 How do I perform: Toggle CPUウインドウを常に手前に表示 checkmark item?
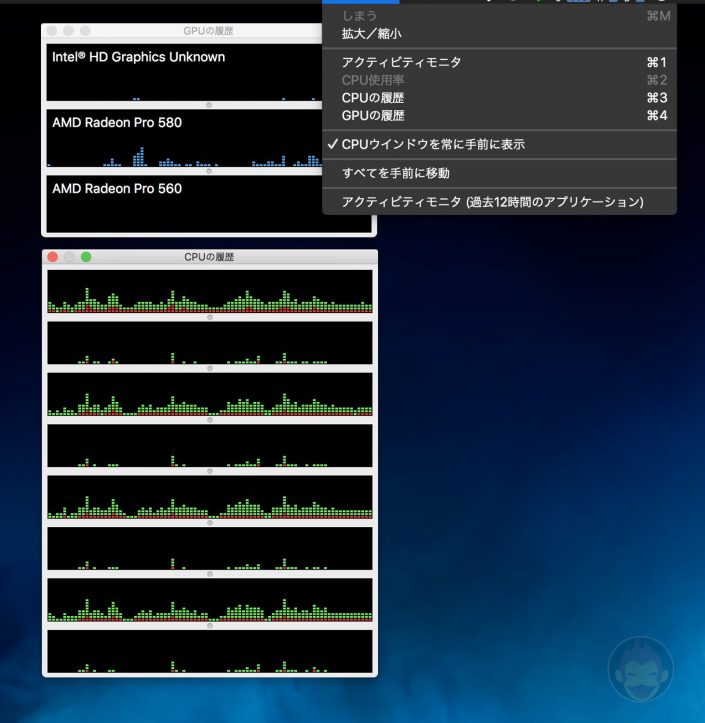pos(499,144)
